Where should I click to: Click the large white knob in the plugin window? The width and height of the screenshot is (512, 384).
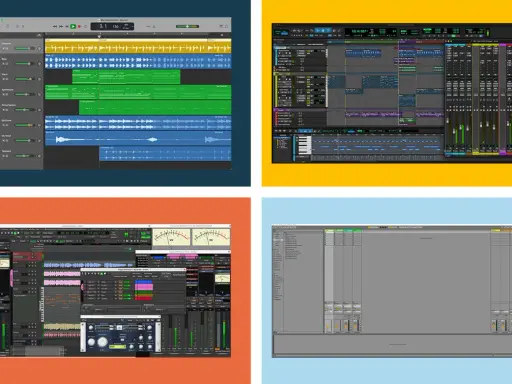tap(102, 342)
